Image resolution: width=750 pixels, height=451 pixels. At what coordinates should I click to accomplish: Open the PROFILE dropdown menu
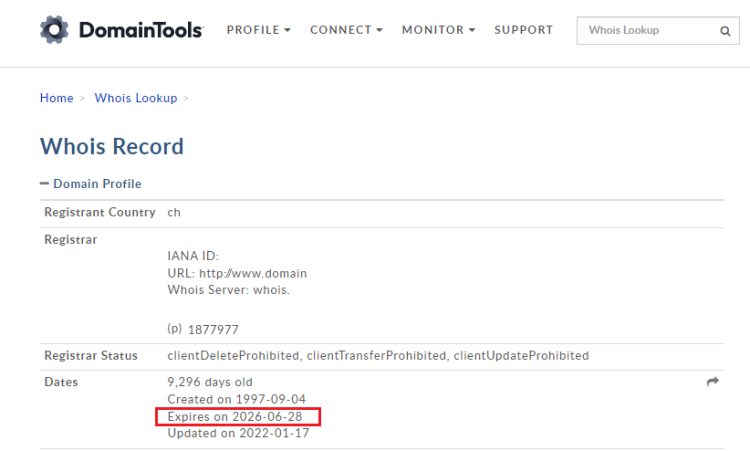(258, 30)
